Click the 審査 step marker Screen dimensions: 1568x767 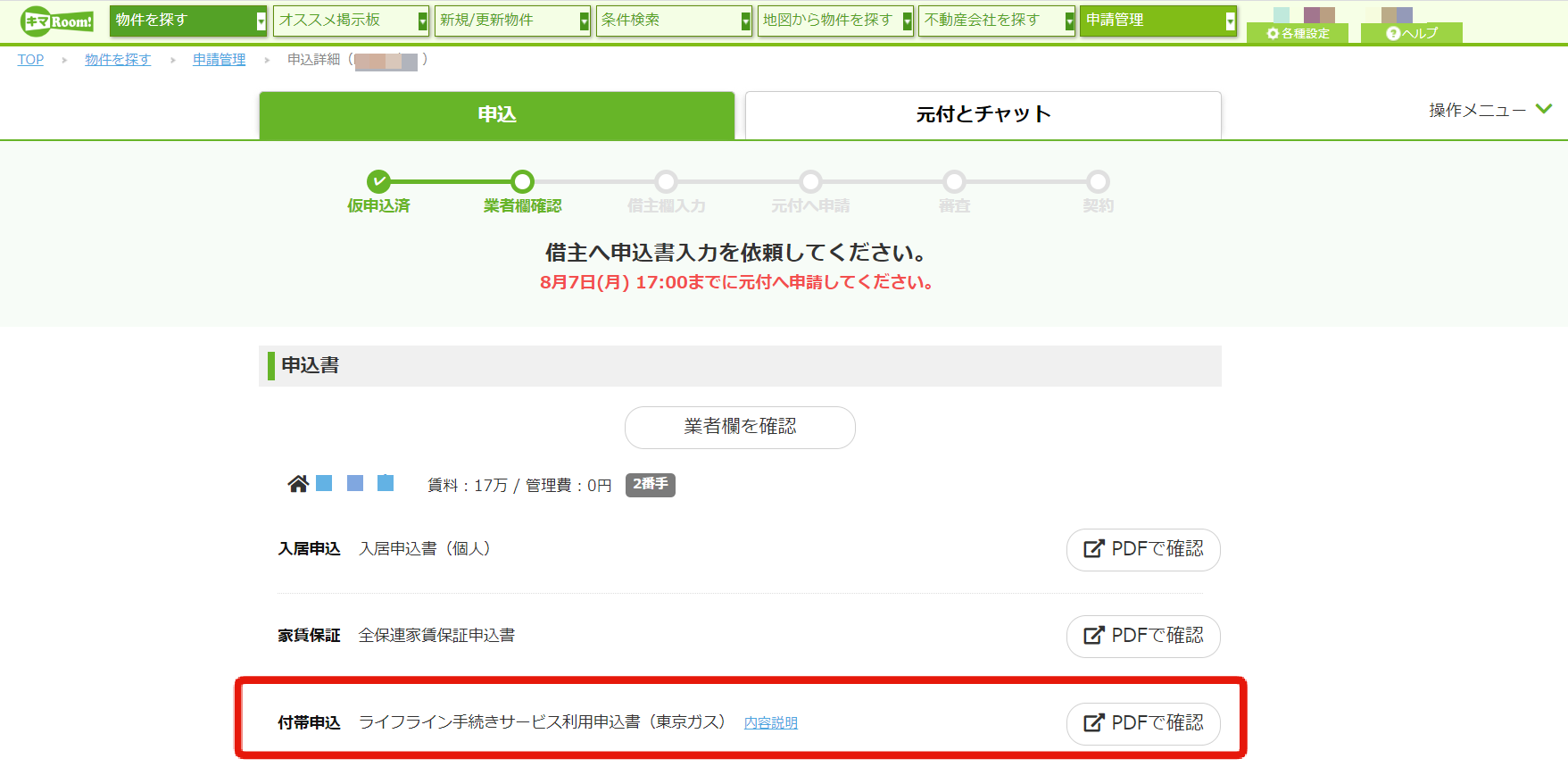click(954, 181)
